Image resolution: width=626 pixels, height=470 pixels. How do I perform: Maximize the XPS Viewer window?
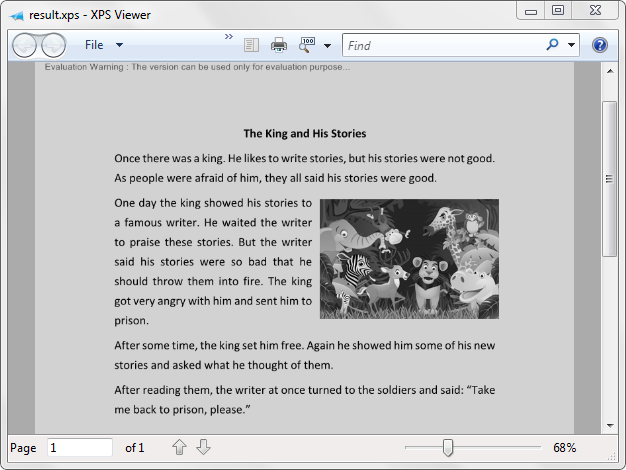point(558,10)
